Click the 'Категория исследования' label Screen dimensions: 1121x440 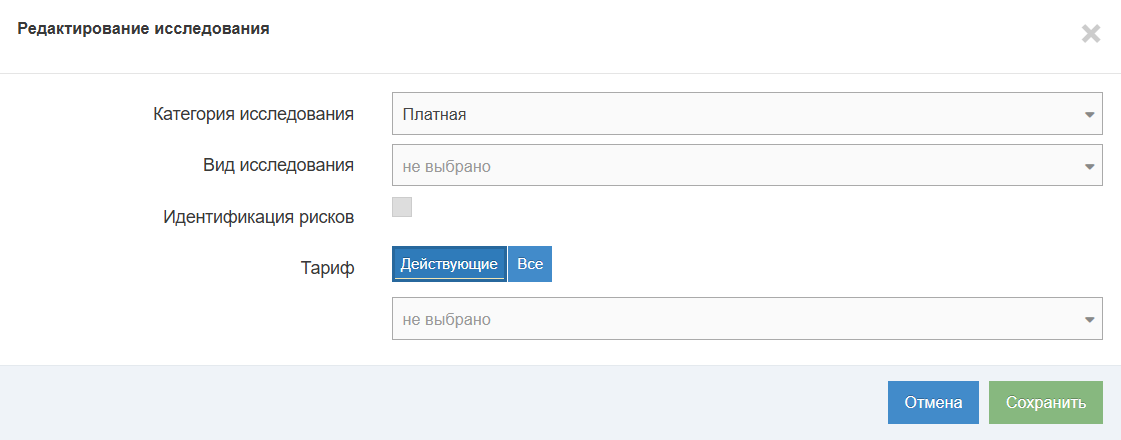(253, 114)
